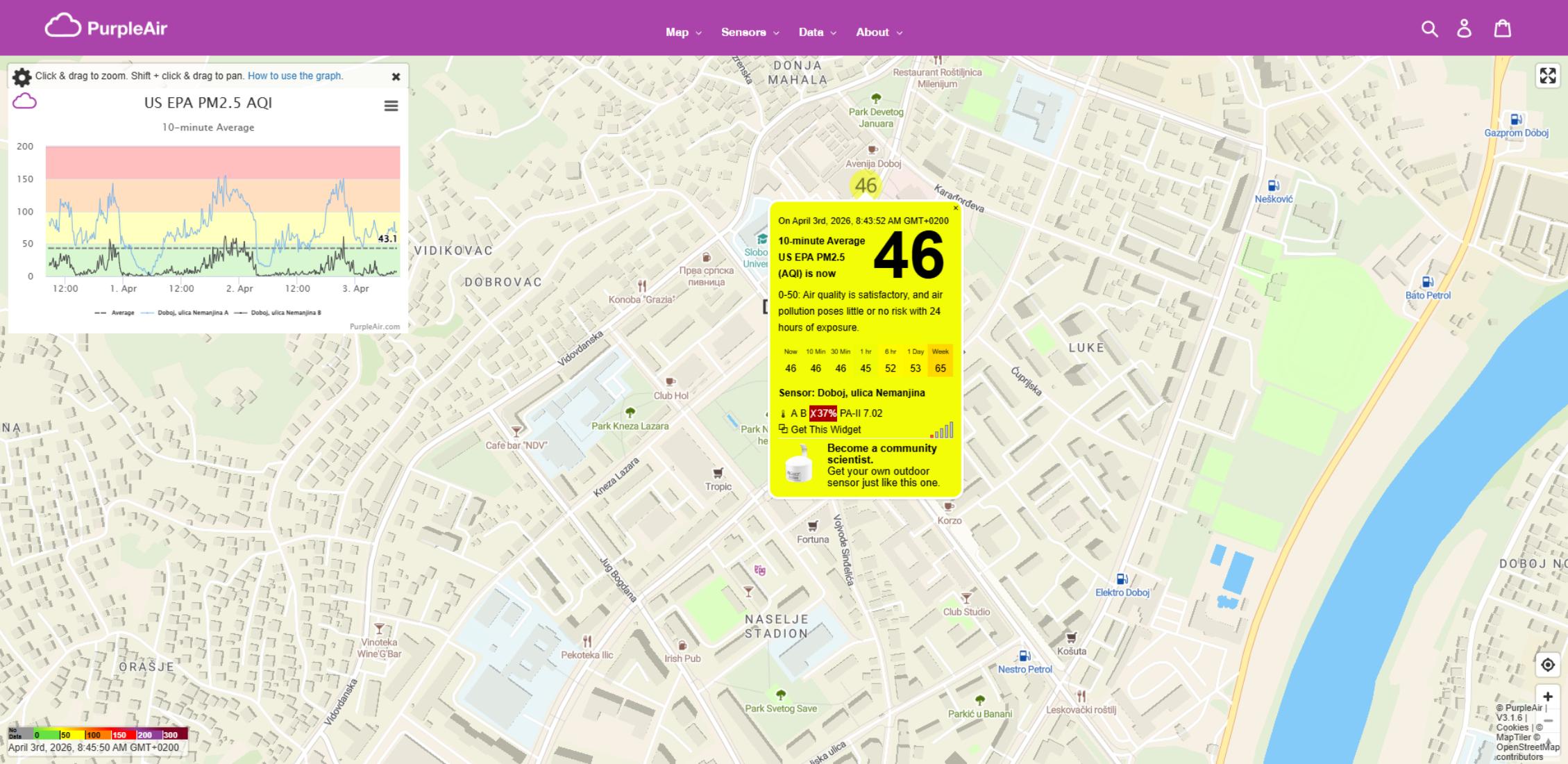Click the PurpleAir cloud logo
This screenshot has width=1568, height=764.
63,26
